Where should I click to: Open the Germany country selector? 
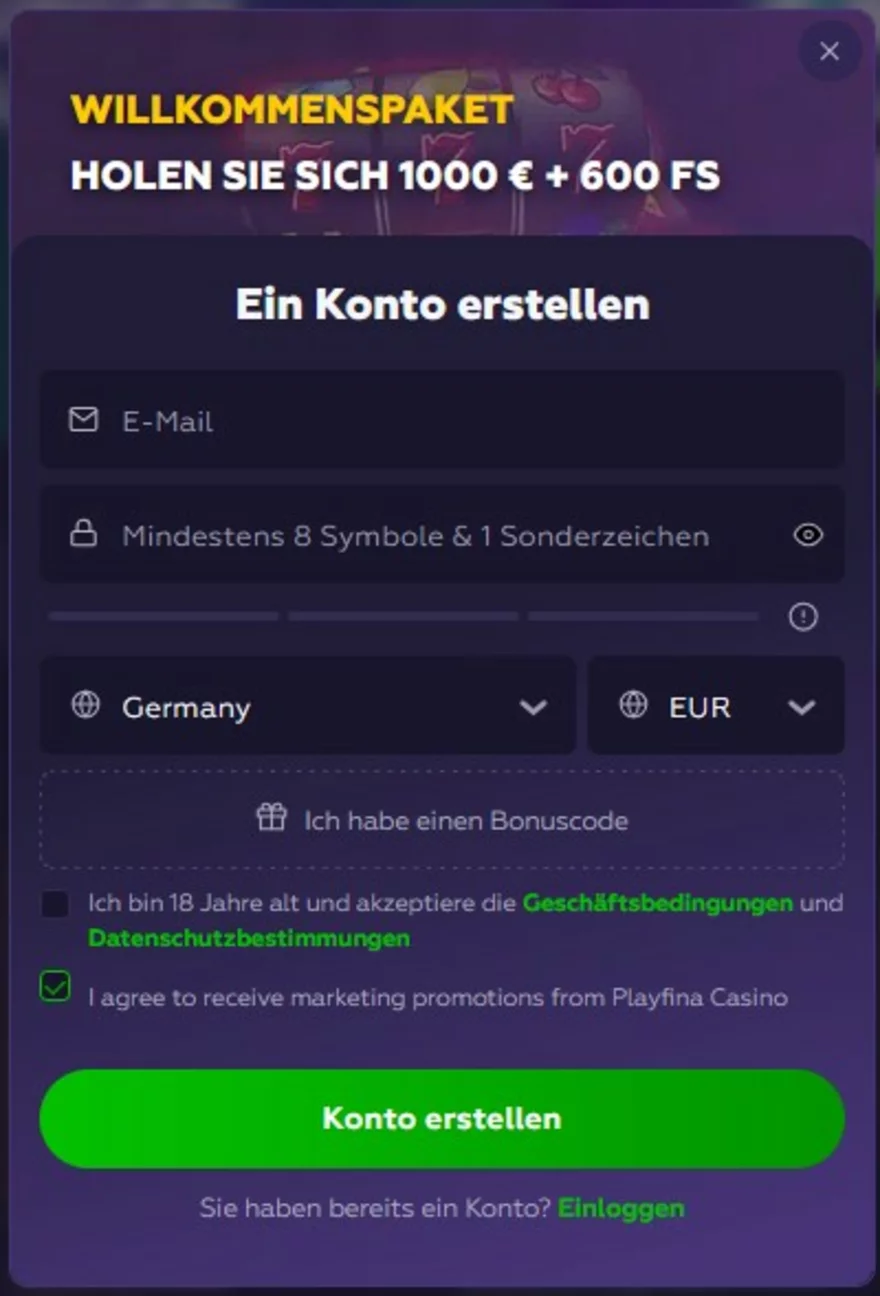point(307,705)
